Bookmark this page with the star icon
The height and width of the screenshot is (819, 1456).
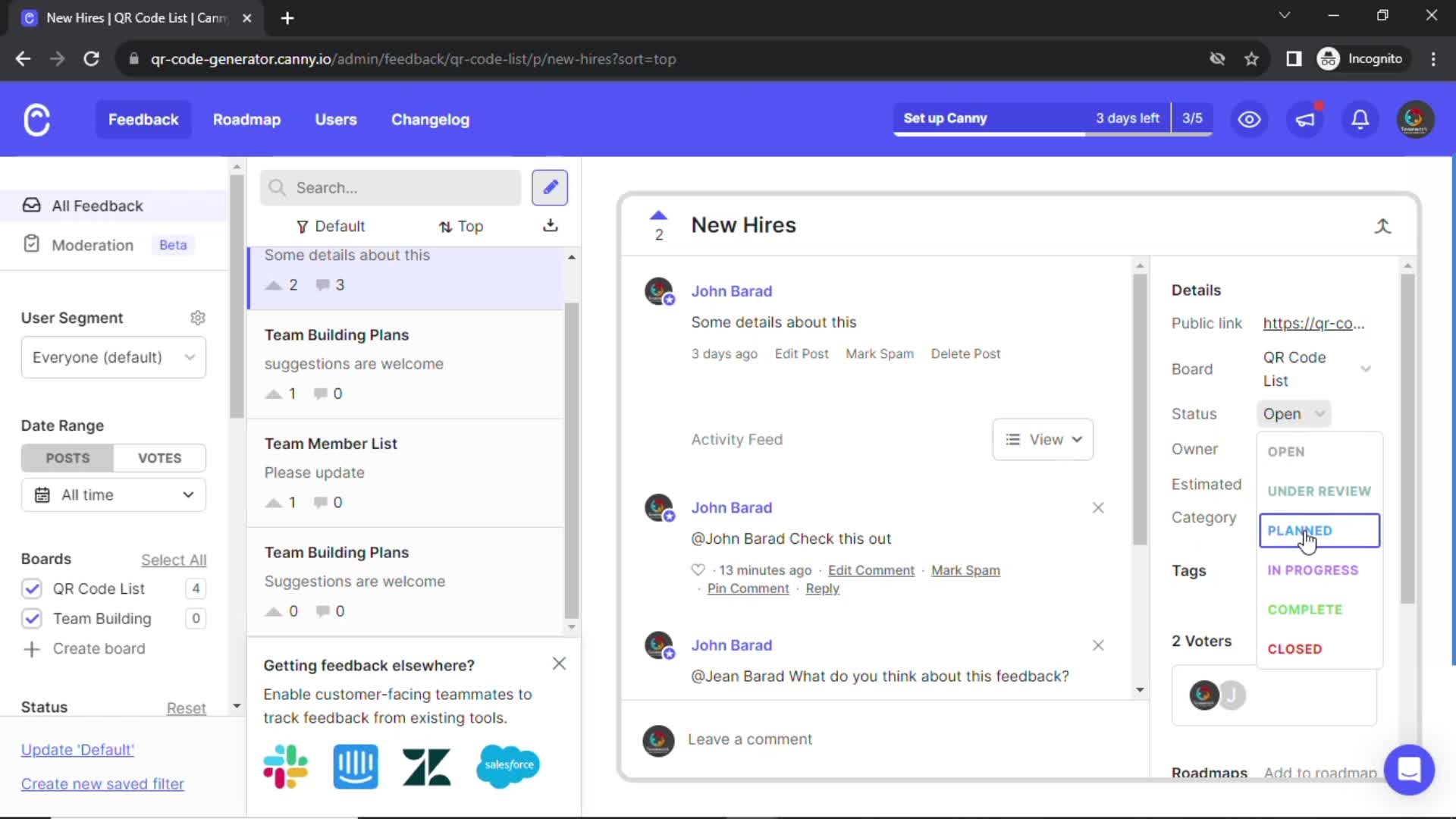[1251, 59]
